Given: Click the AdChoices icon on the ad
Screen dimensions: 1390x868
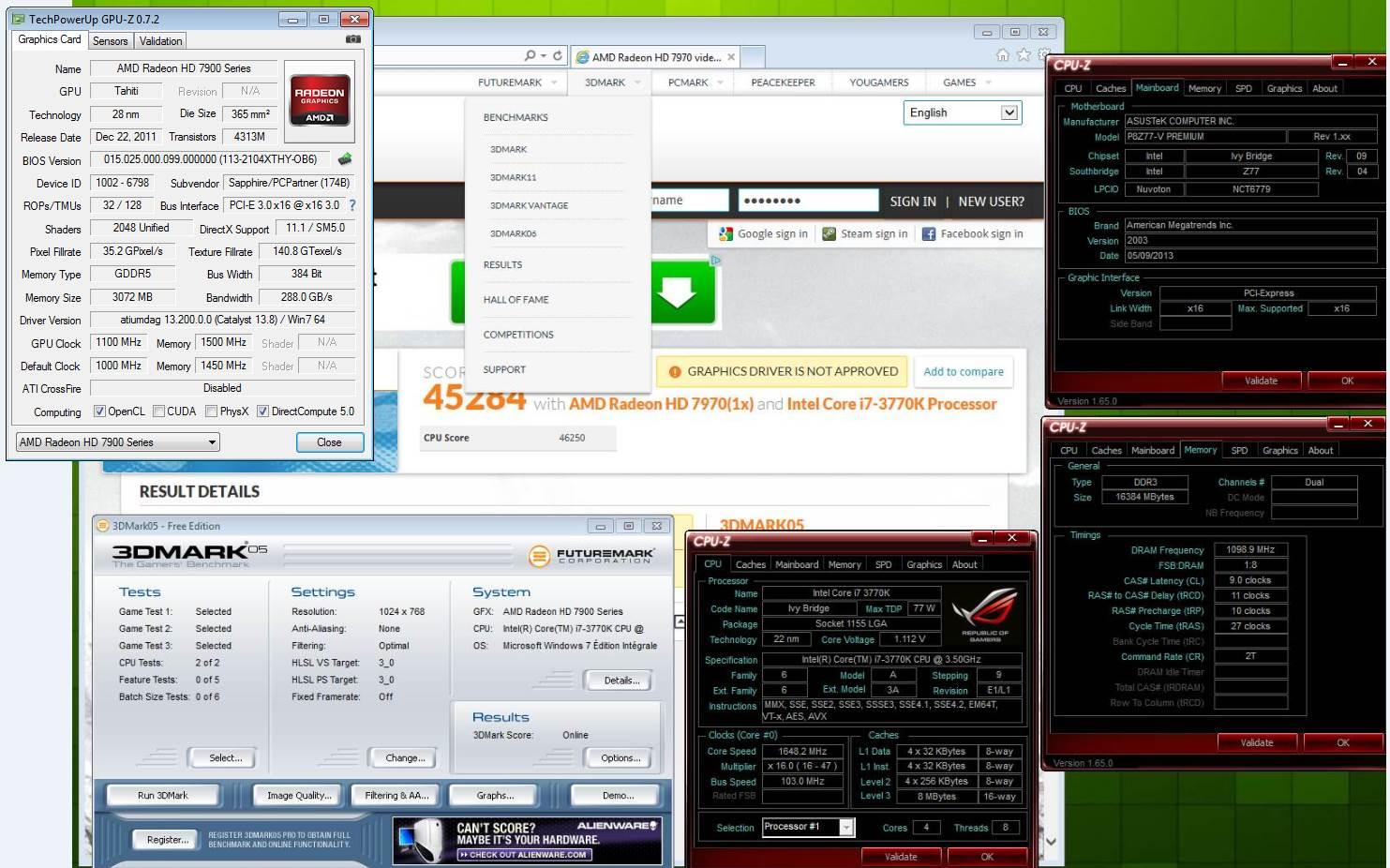Looking at the screenshot, I should 715,261.
